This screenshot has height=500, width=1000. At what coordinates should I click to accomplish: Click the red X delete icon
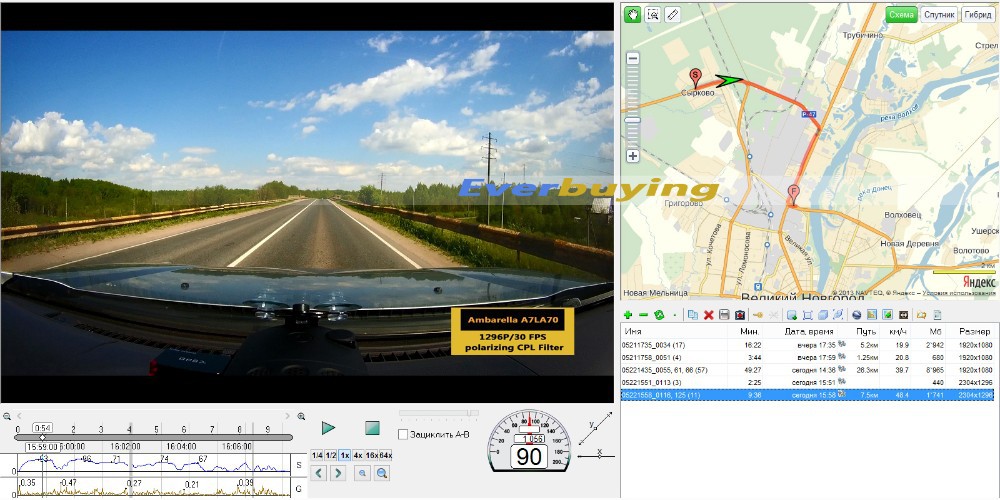(x=709, y=315)
